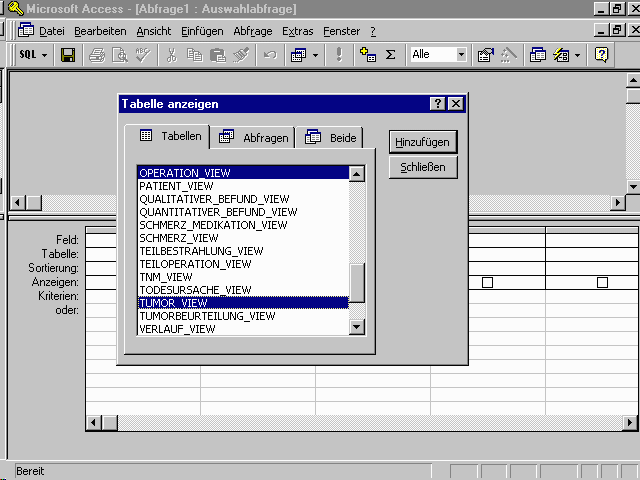The width and height of the screenshot is (640, 480).
Task: Click the Save diskette icon
Action: click(68, 55)
